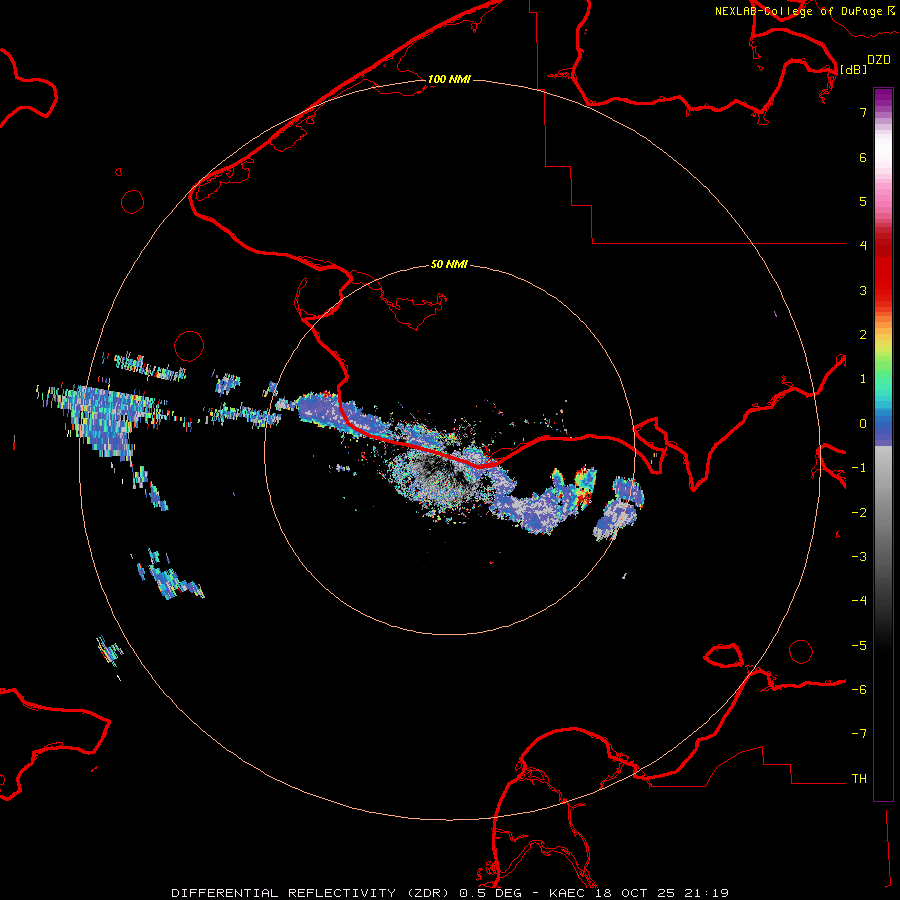Image resolution: width=900 pixels, height=900 pixels.
Task: Click the '0.5 DEG' elevation text
Action: [490, 893]
